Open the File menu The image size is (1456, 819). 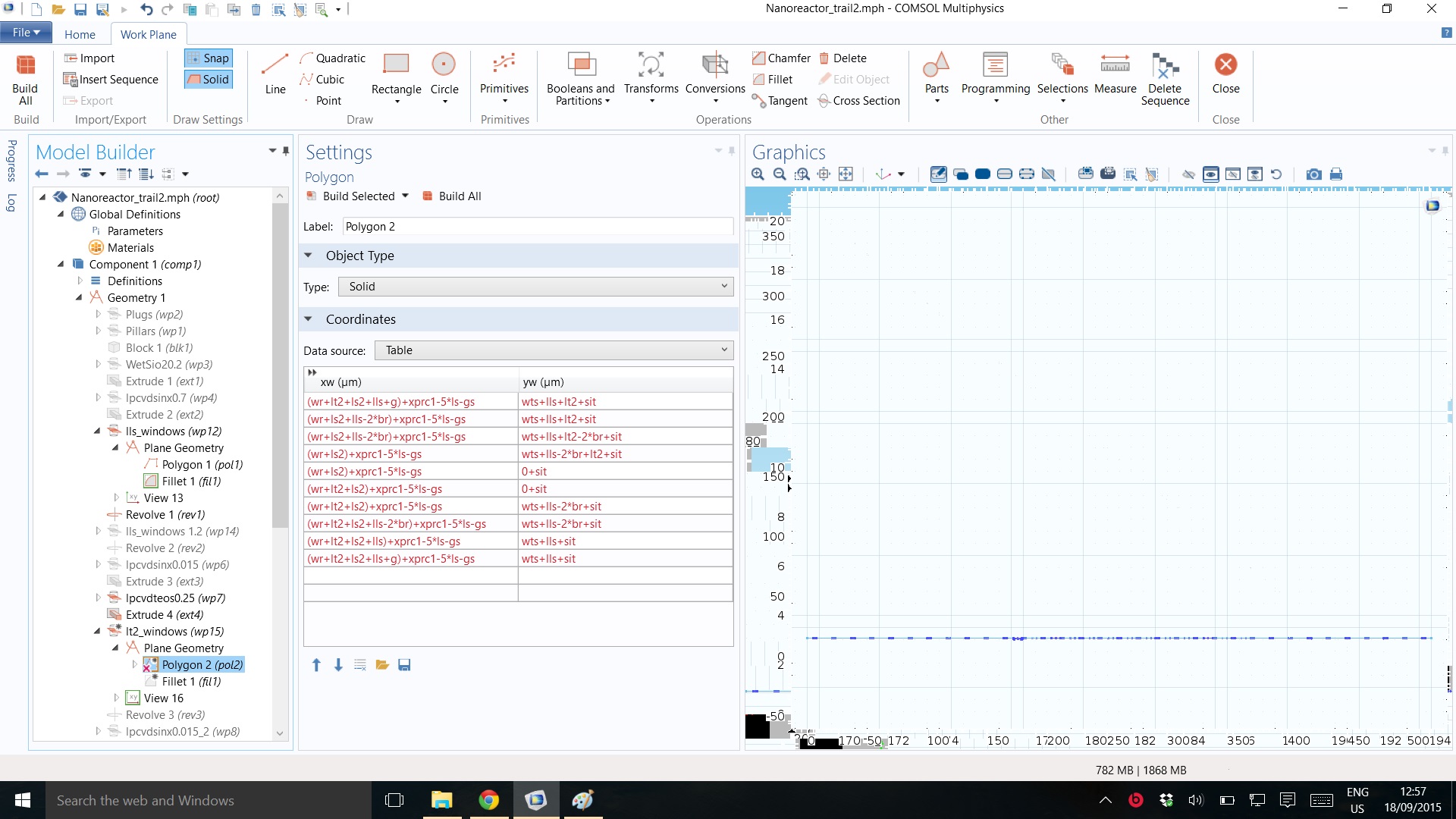pos(26,33)
